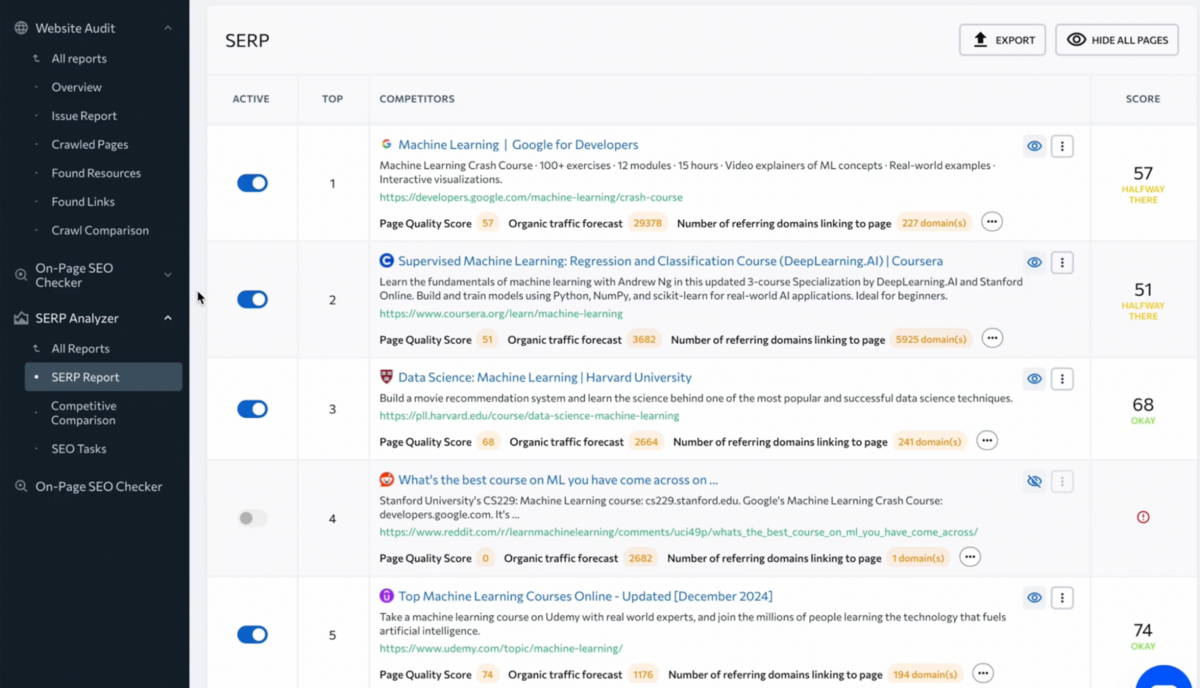Screen dimensions: 1200x688
Task: Click the Google favicon of the Machine Learning result
Action: [387, 145]
